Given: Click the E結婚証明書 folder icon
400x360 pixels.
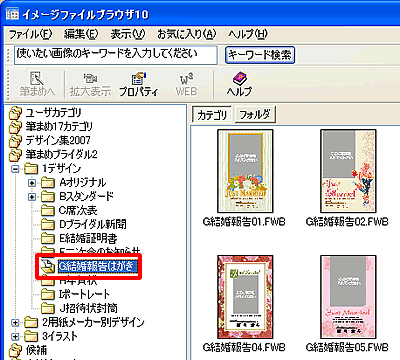Looking at the screenshot, I should tap(48, 239).
